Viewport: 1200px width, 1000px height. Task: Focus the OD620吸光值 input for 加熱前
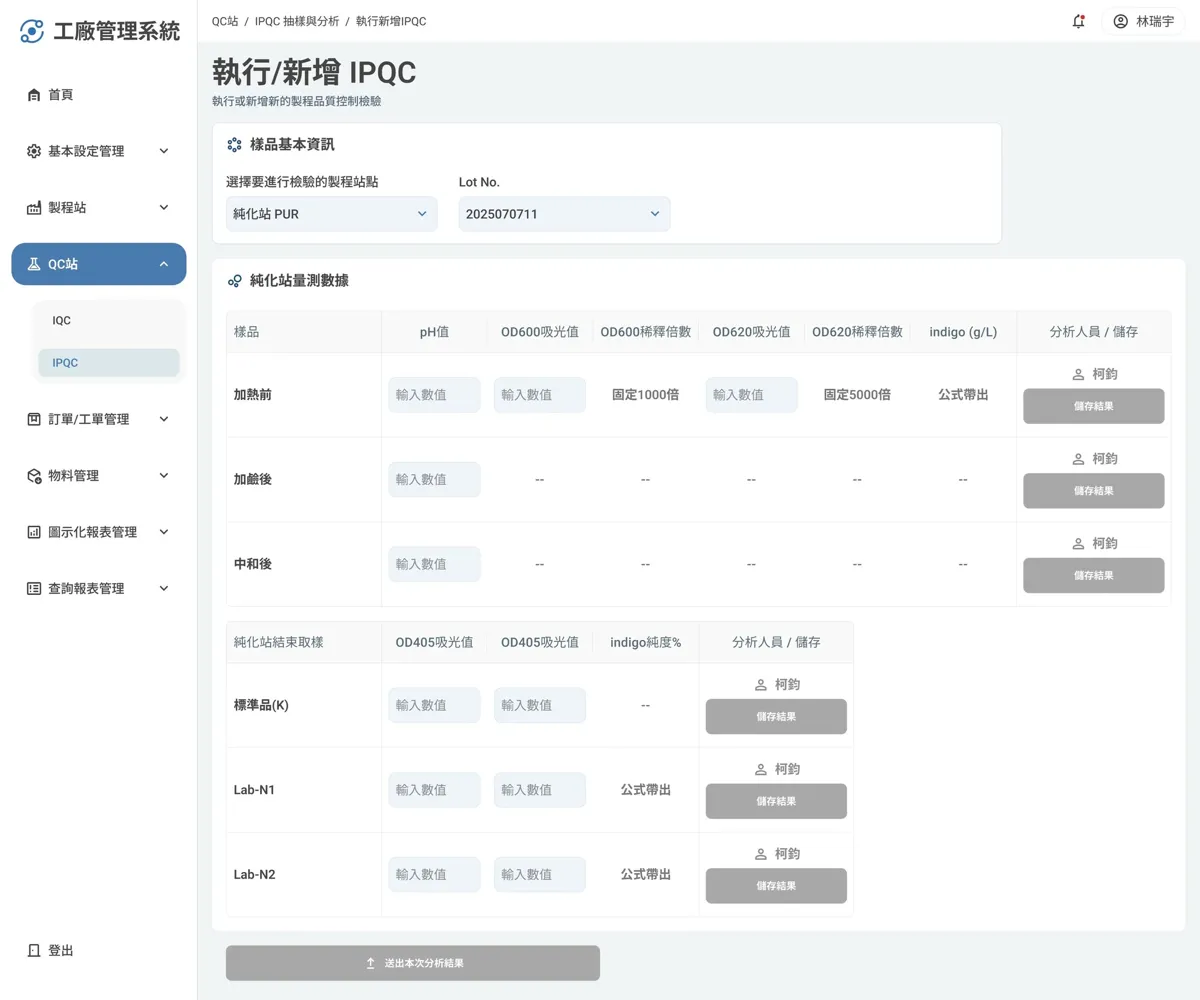(752, 395)
